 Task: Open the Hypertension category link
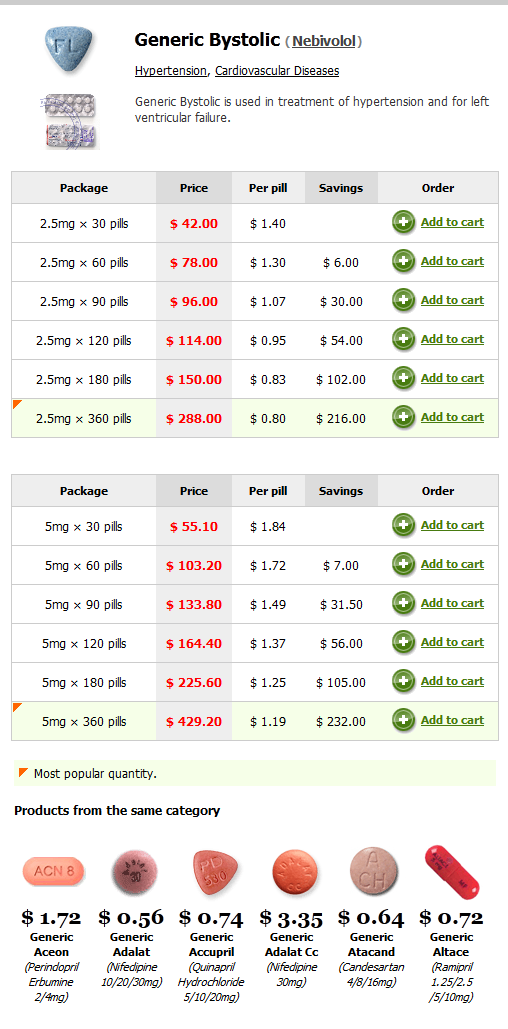tap(171, 70)
